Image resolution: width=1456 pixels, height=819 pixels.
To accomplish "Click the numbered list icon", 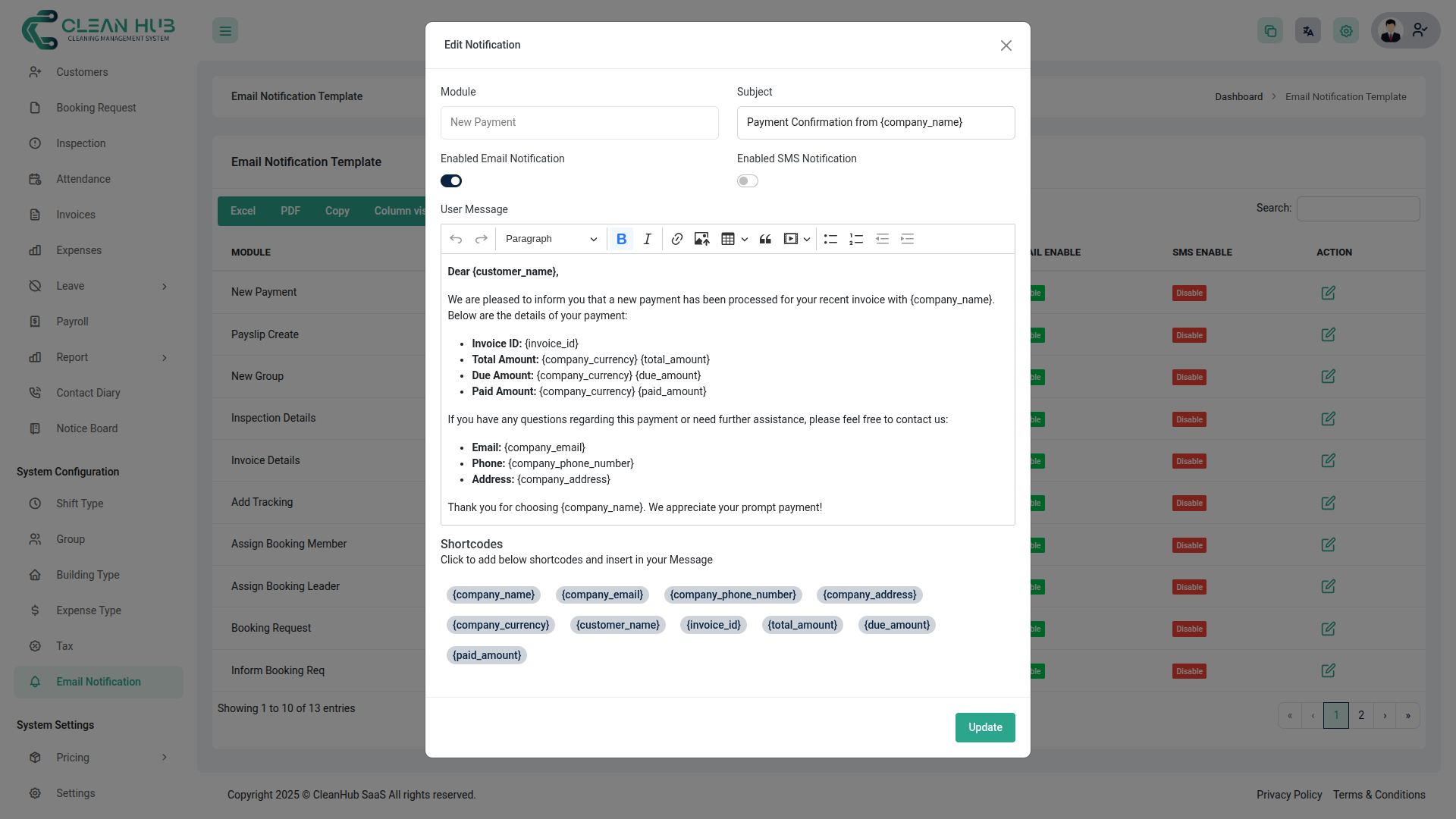I will pyautogui.click(x=856, y=238).
